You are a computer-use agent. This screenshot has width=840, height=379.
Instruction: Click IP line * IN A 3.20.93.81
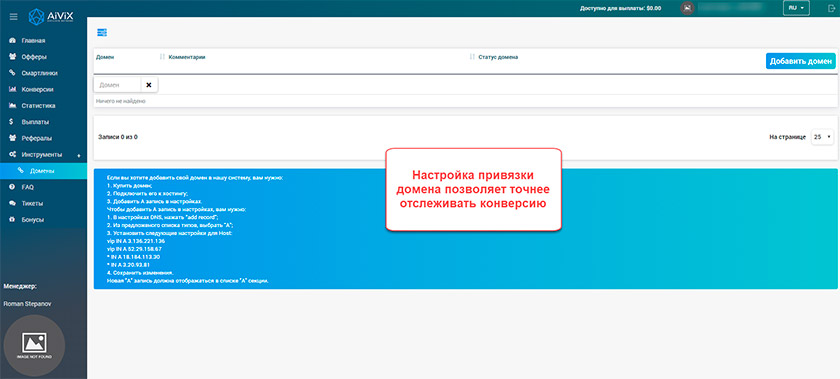(128, 265)
